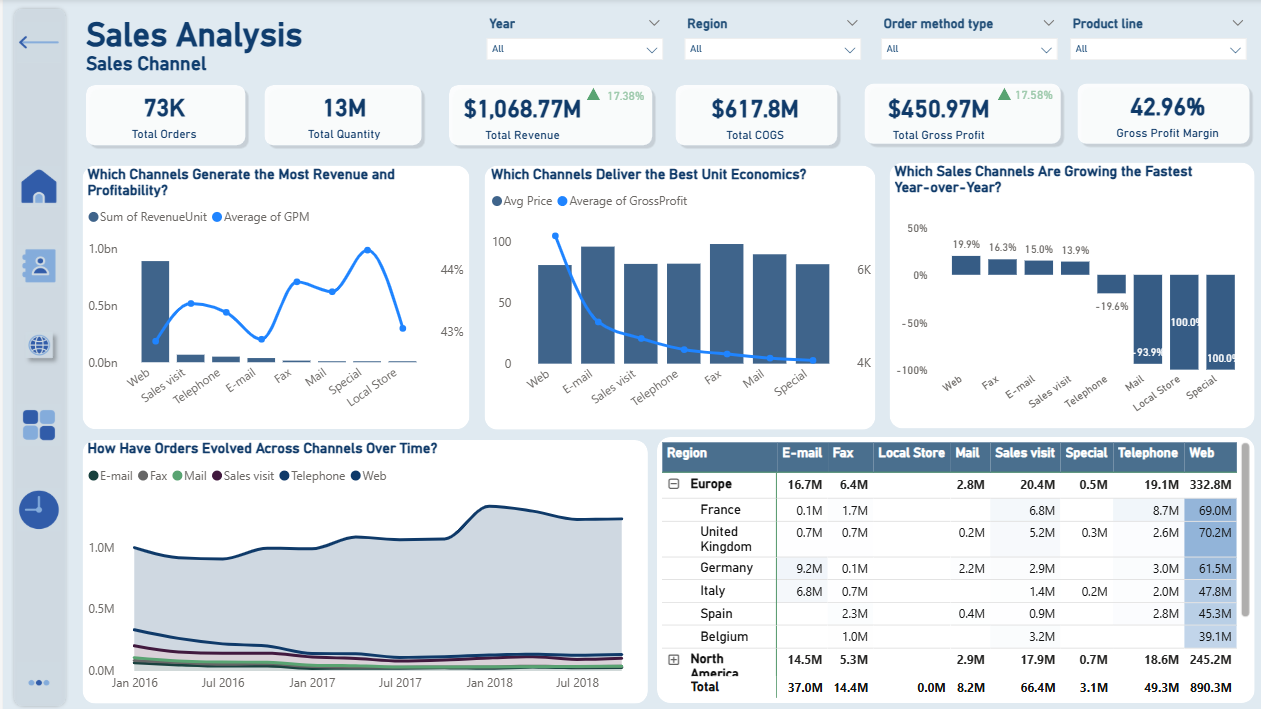The image size is (1261, 709).
Task: Open the Region filter dropdown
Action: click(772, 49)
